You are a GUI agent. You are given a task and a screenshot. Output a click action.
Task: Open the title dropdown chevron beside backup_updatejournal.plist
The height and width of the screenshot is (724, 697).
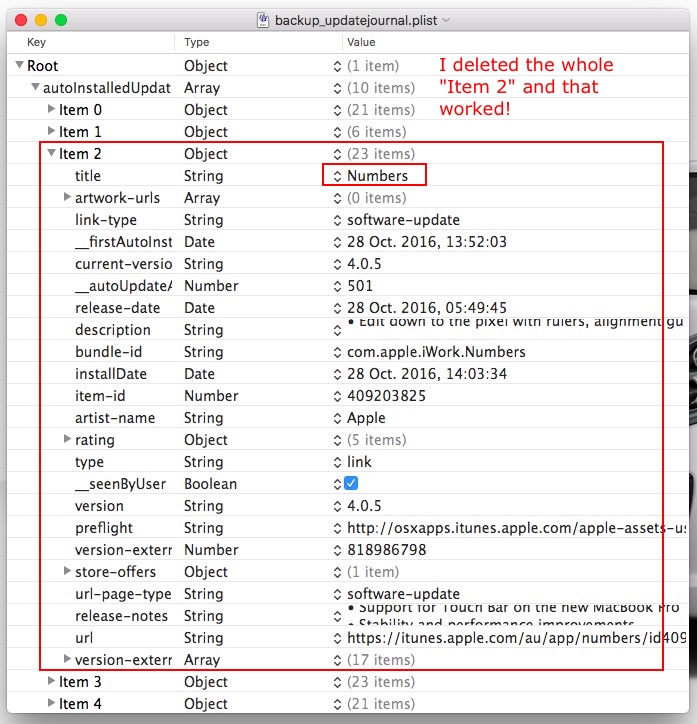pos(446,20)
